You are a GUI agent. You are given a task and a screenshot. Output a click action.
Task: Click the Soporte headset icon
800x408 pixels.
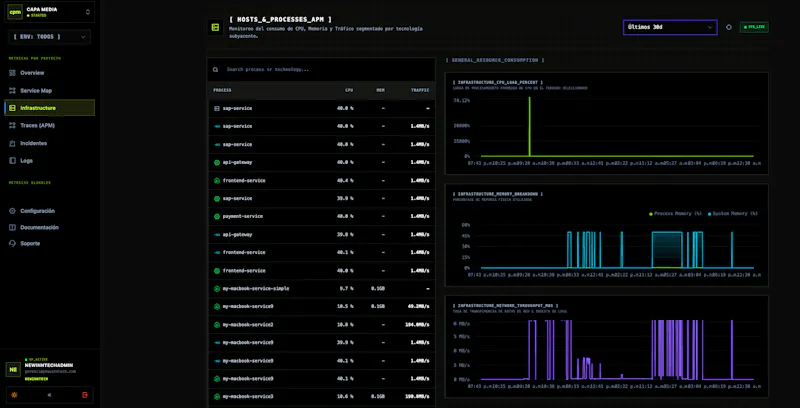tap(12, 244)
